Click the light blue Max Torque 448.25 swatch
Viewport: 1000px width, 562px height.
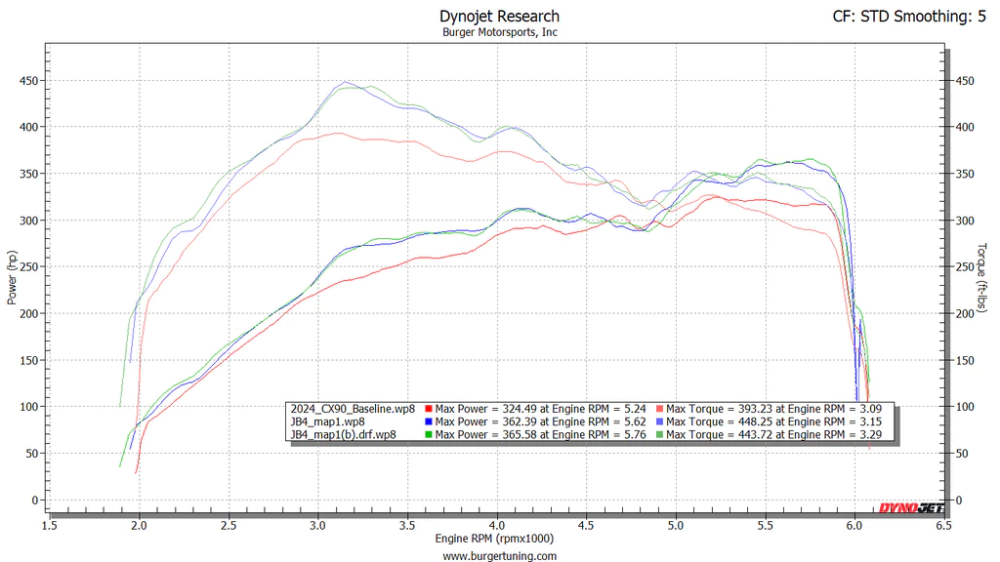(x=659, y=422)
